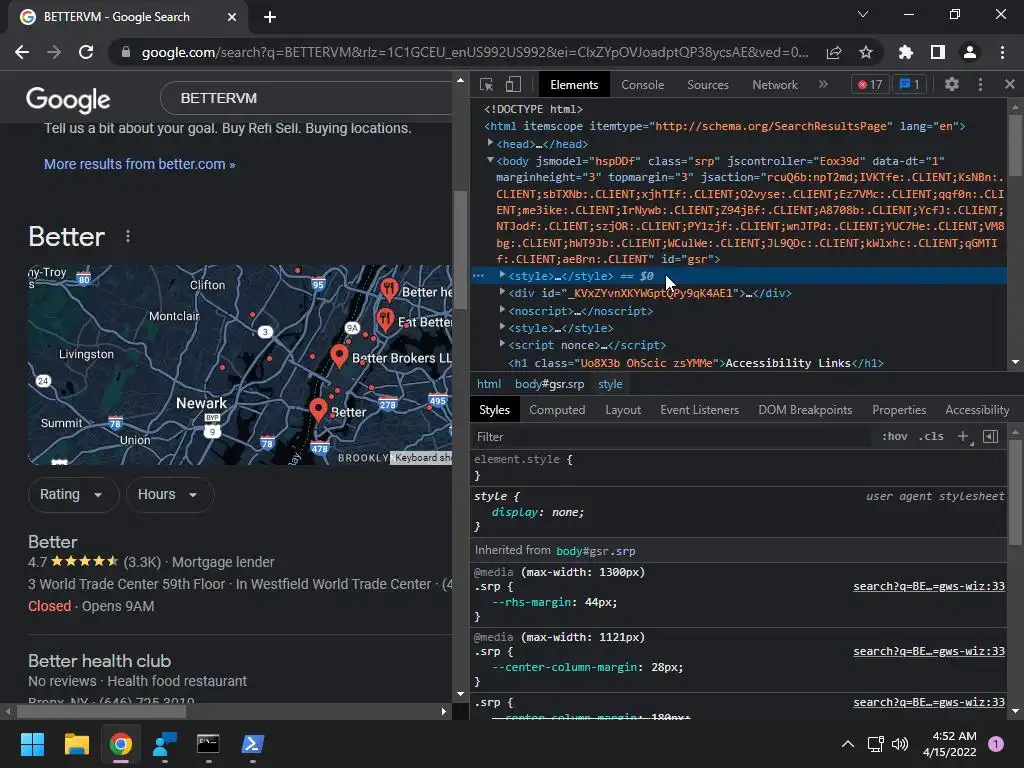Viewport: 1024px width, 768px height.
Task: Expand the selected style element node
Action: point(502,276)
